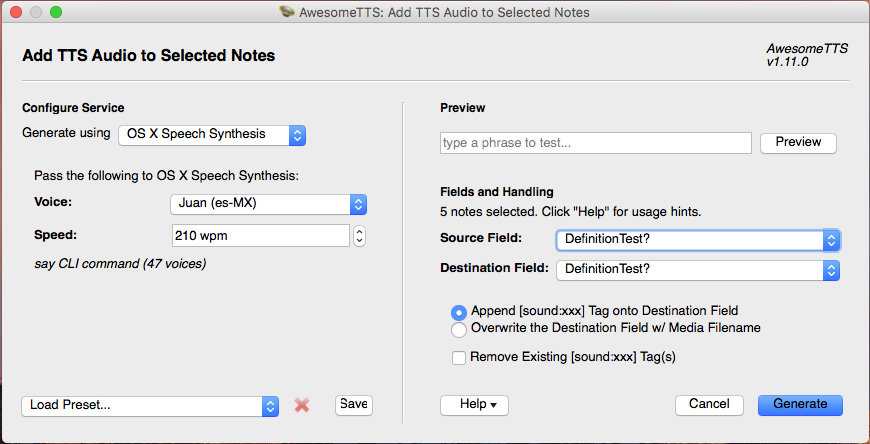
Task: Click the 'Configure Service' heading
Action: (73, 108)
